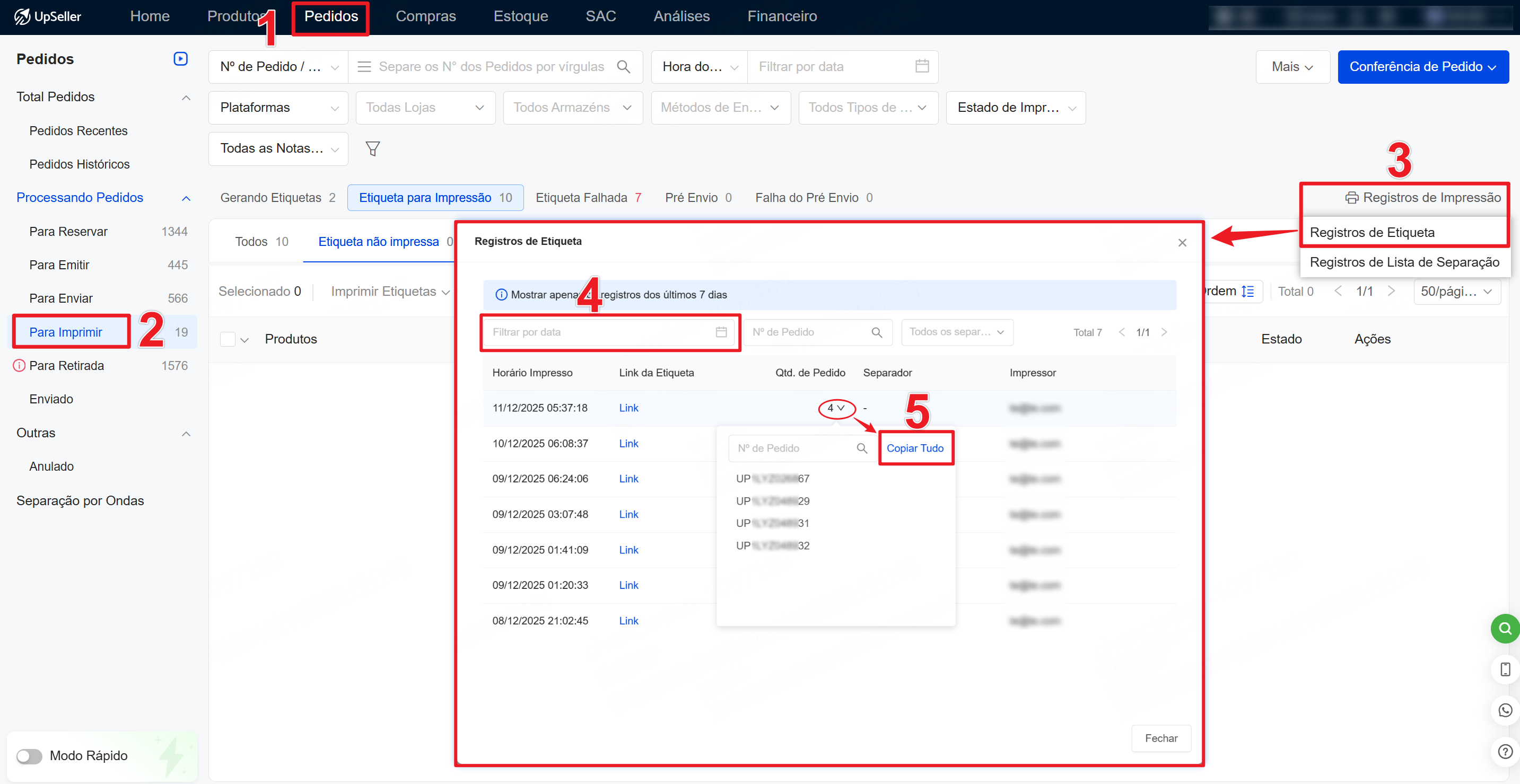Screen dimensions: 1520x784
Task: Click the help question mark floating icon
Action: pyautogui.click(x=1505, y=752)
